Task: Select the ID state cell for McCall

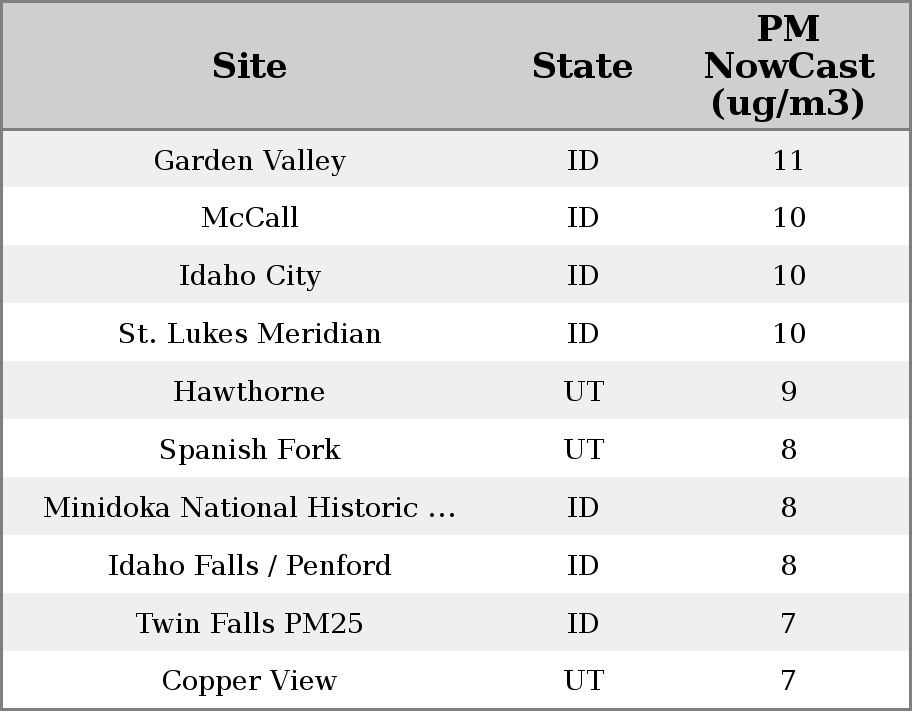Action: click(583, 218)
